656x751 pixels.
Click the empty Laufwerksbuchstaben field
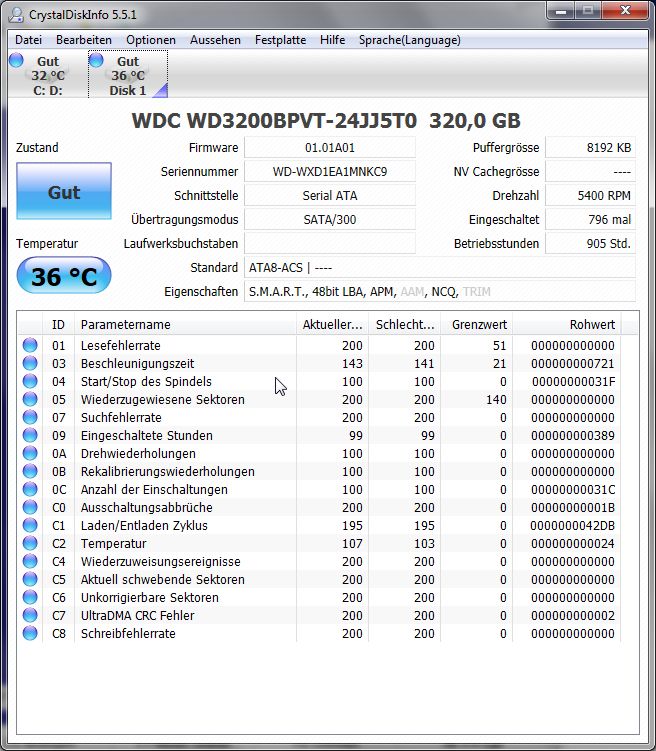[x=330, y=243]
